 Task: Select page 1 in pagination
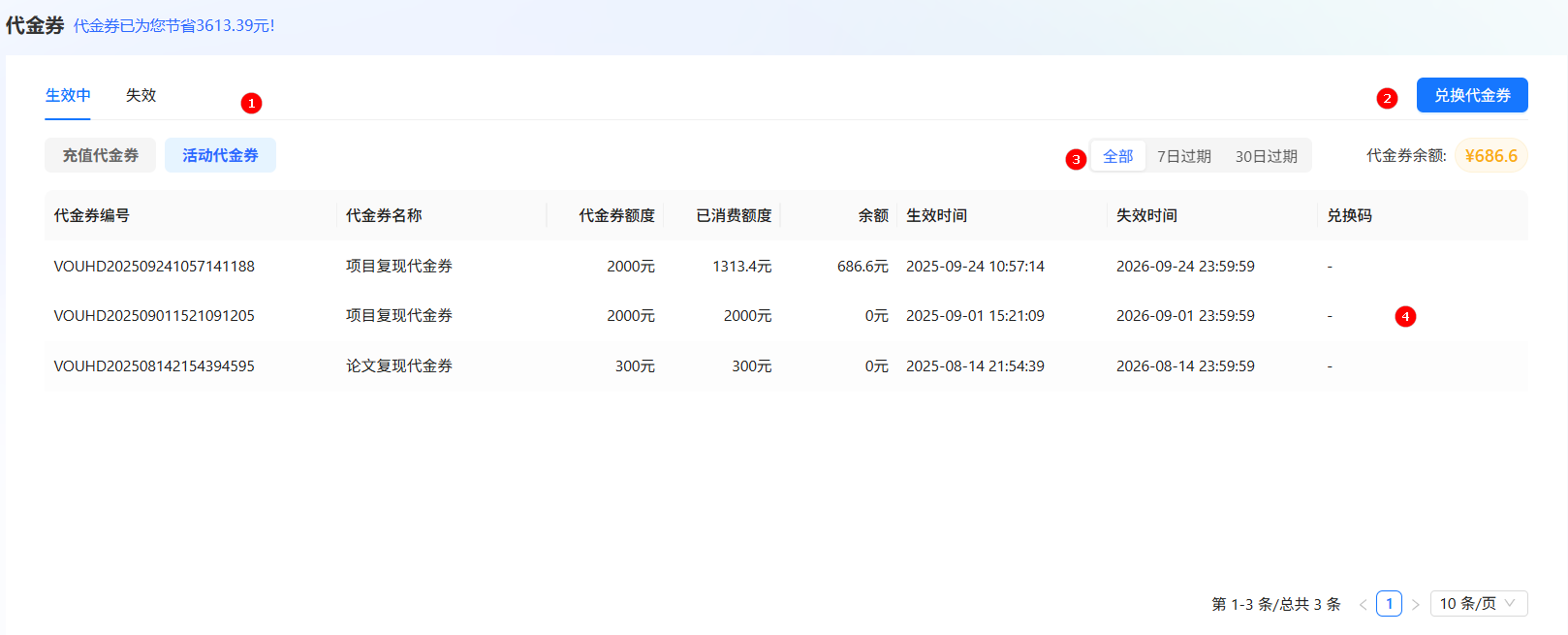pos(1389,603)
